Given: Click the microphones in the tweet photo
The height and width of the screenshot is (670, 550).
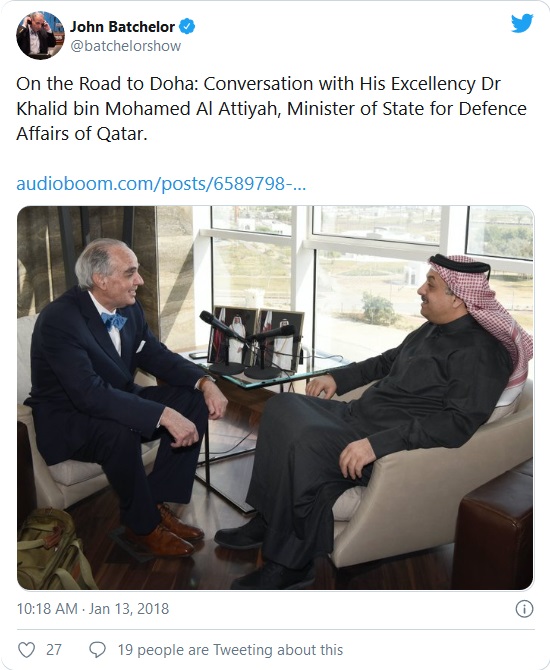Looking at the screenshot, I should pyautogui.click(x=248, y=344).
